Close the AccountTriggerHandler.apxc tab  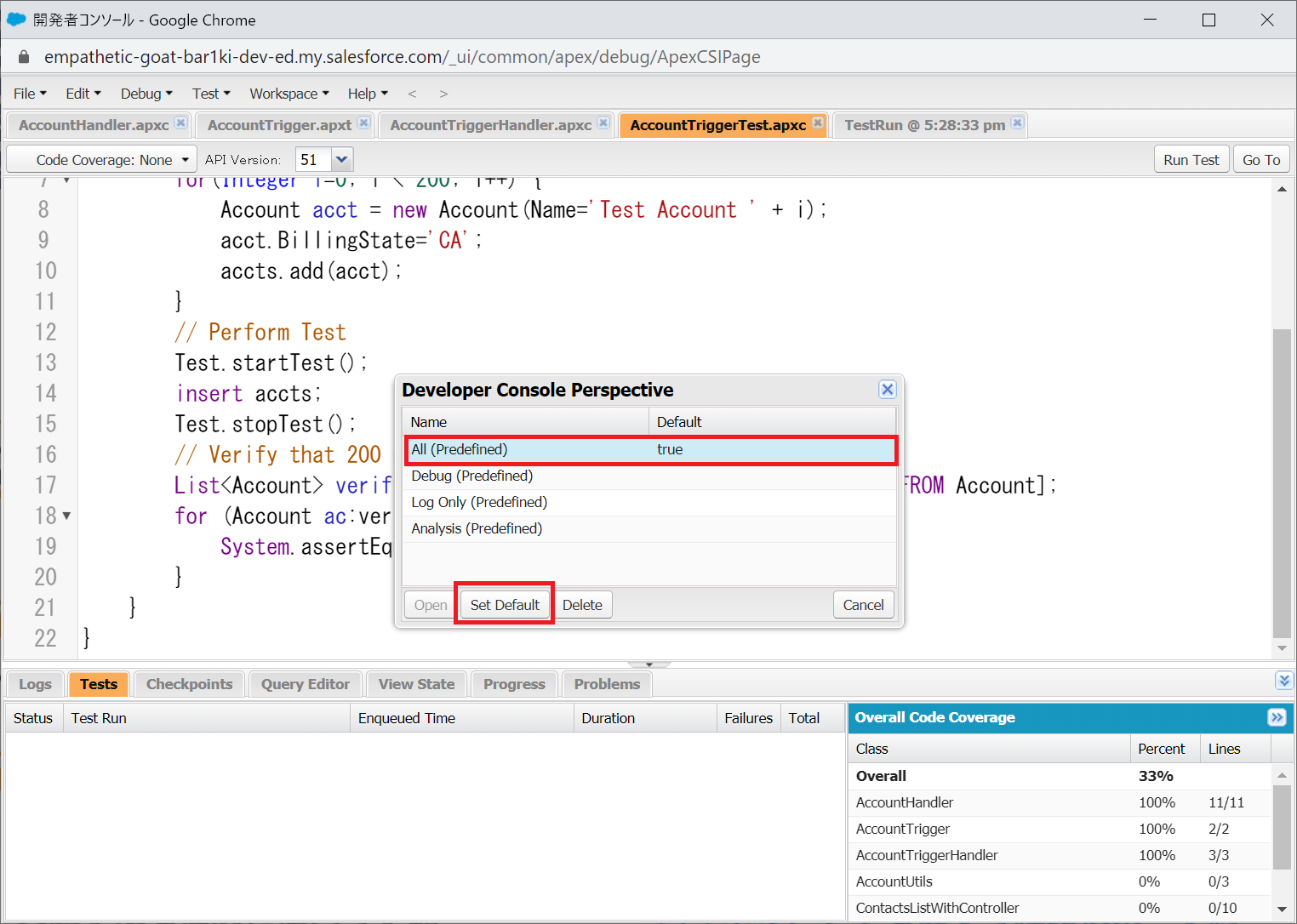pyautogui.click(x=603, y=123)
